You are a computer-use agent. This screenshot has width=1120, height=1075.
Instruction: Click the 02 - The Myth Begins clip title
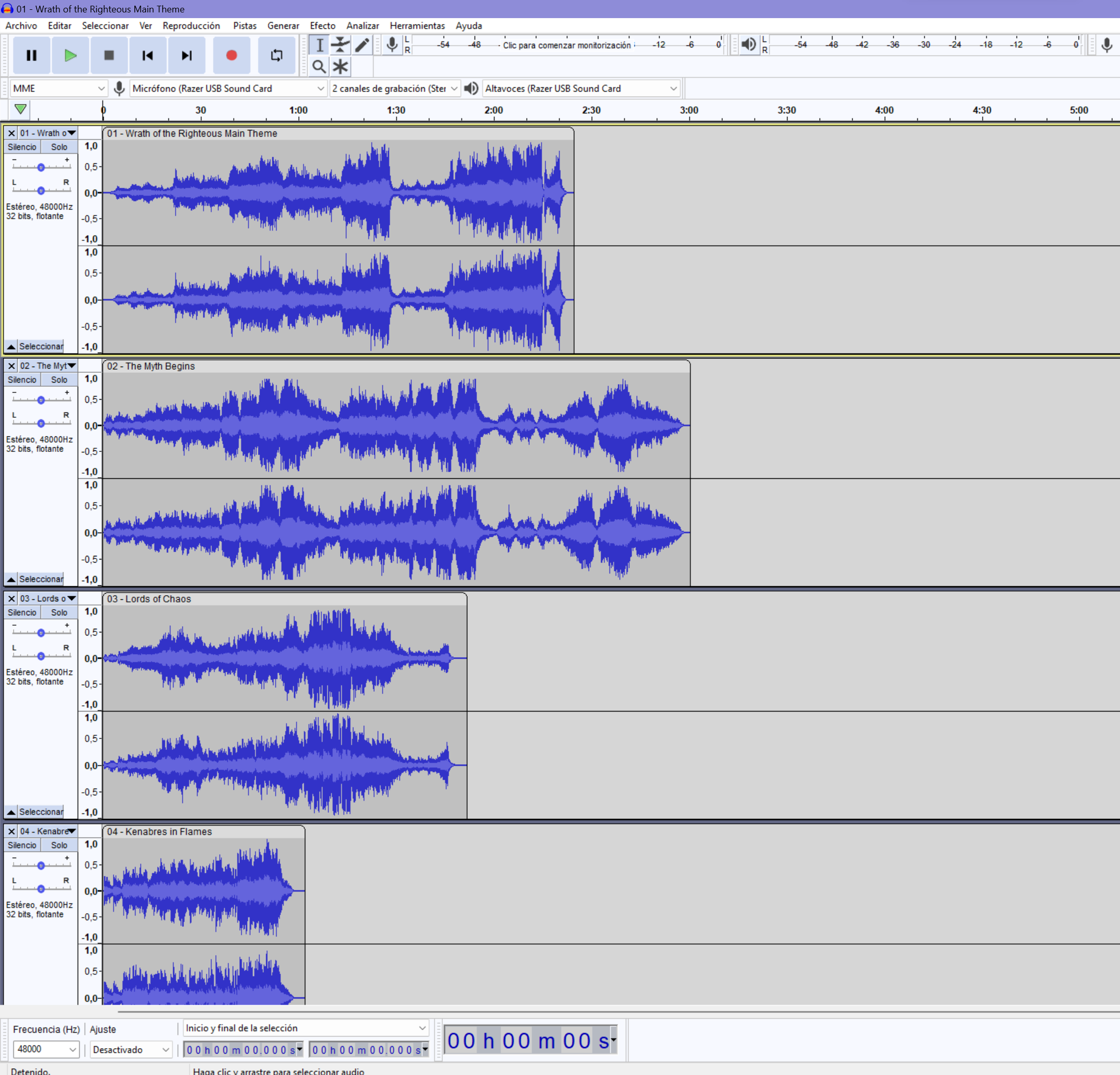click(x=151, y=366)
